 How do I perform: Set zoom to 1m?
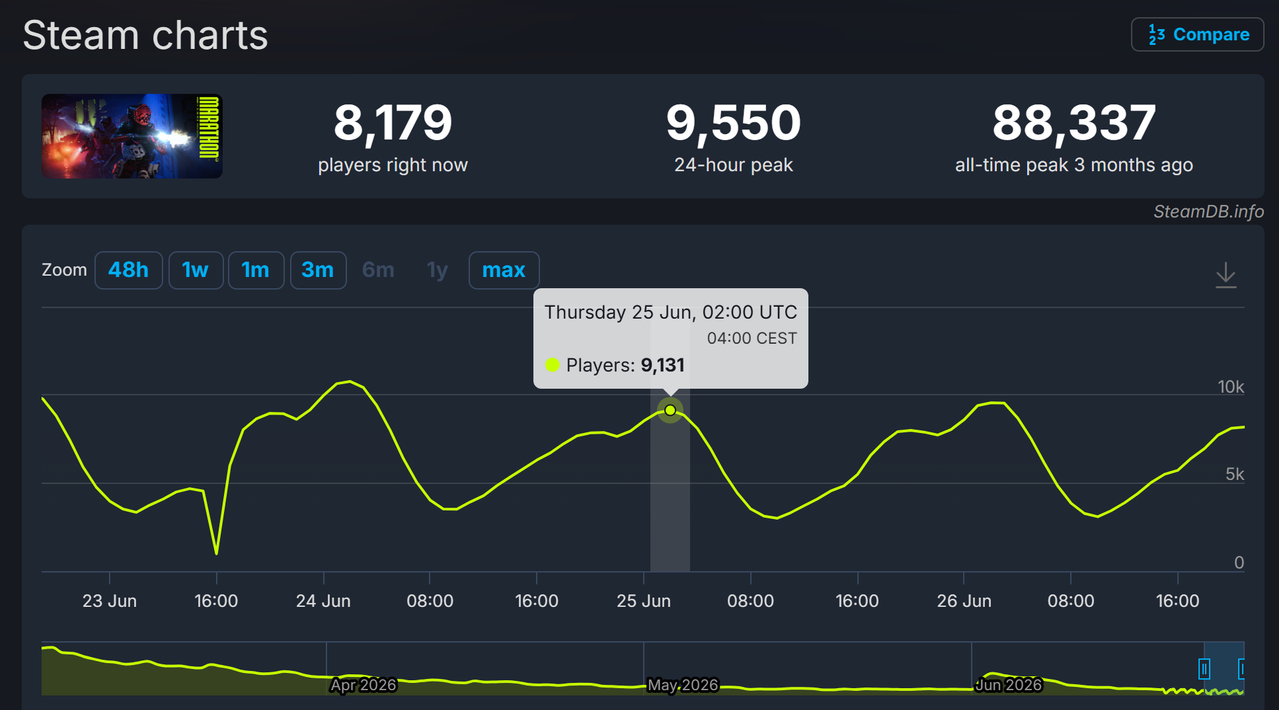(256, 270)
